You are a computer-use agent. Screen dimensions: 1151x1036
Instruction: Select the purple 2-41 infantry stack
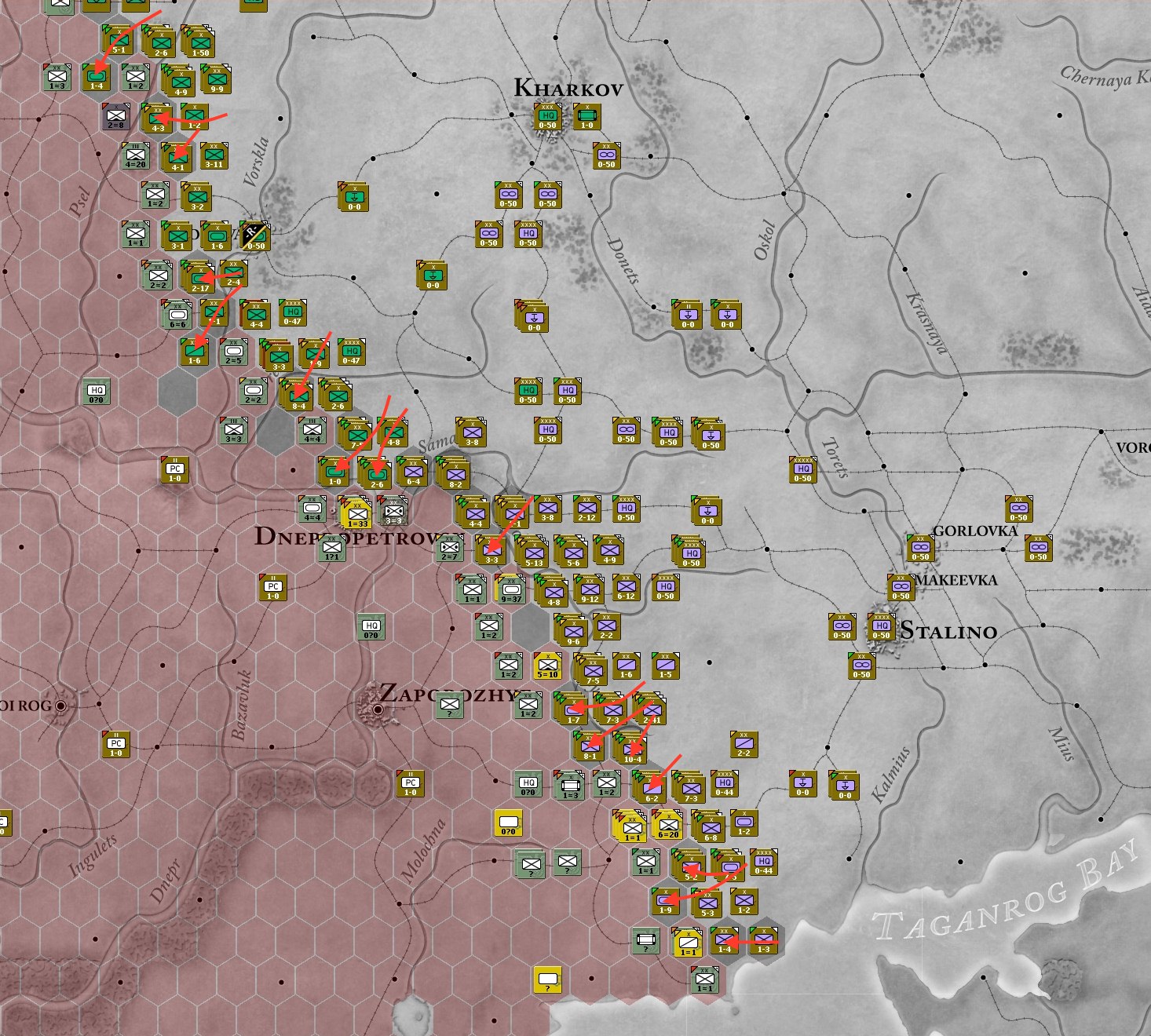[x=650, y=709]
